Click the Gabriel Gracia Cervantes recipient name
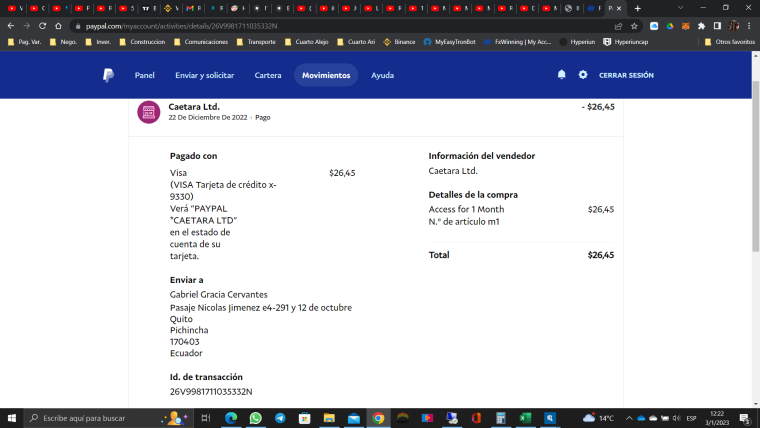 219,294
